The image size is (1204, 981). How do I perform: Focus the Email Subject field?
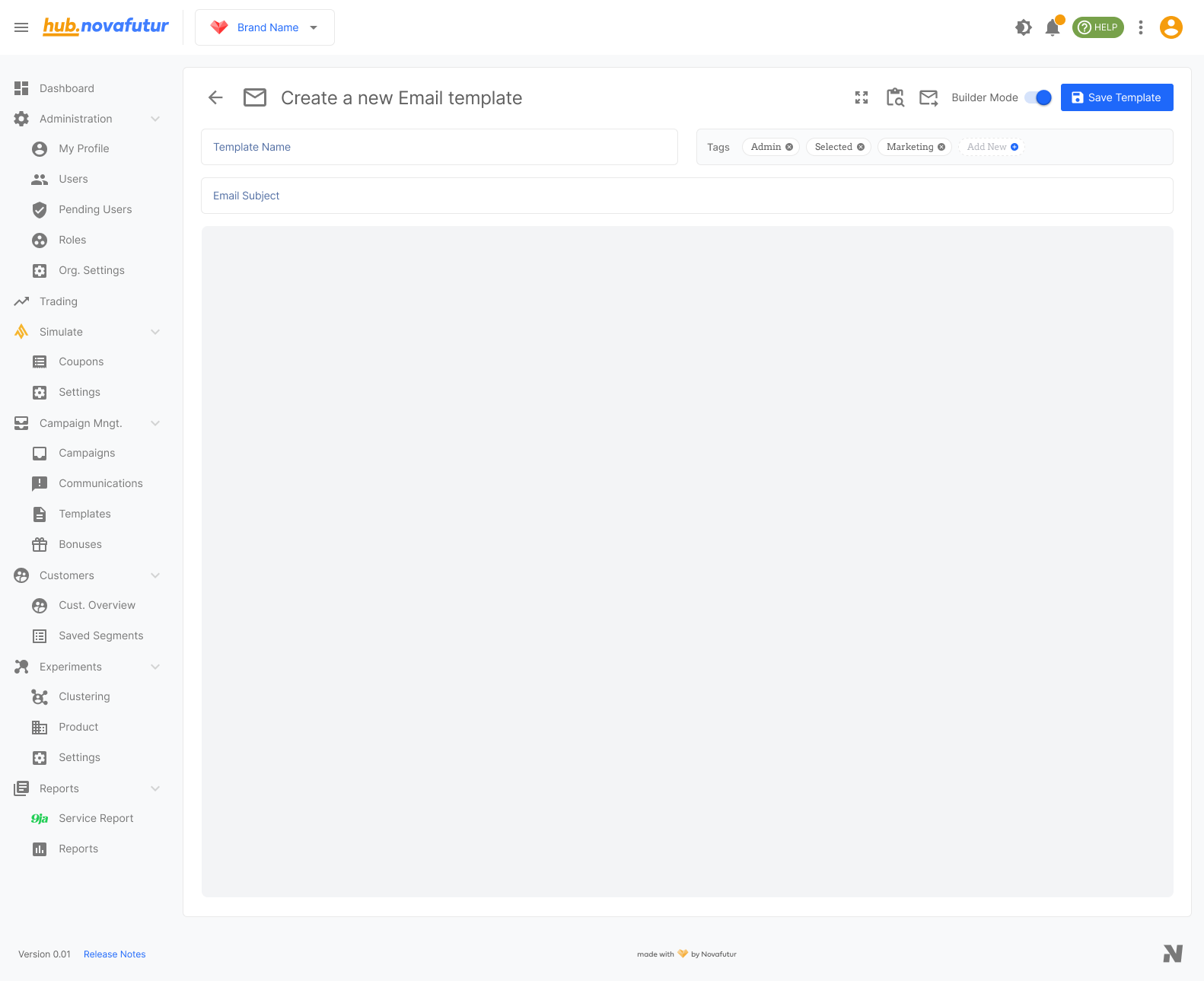coord(686,196)
